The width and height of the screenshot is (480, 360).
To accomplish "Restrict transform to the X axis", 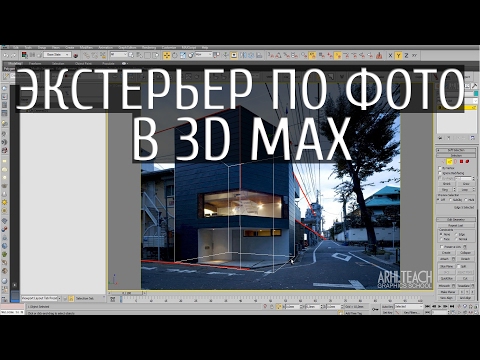I will (x=390, y=55).
